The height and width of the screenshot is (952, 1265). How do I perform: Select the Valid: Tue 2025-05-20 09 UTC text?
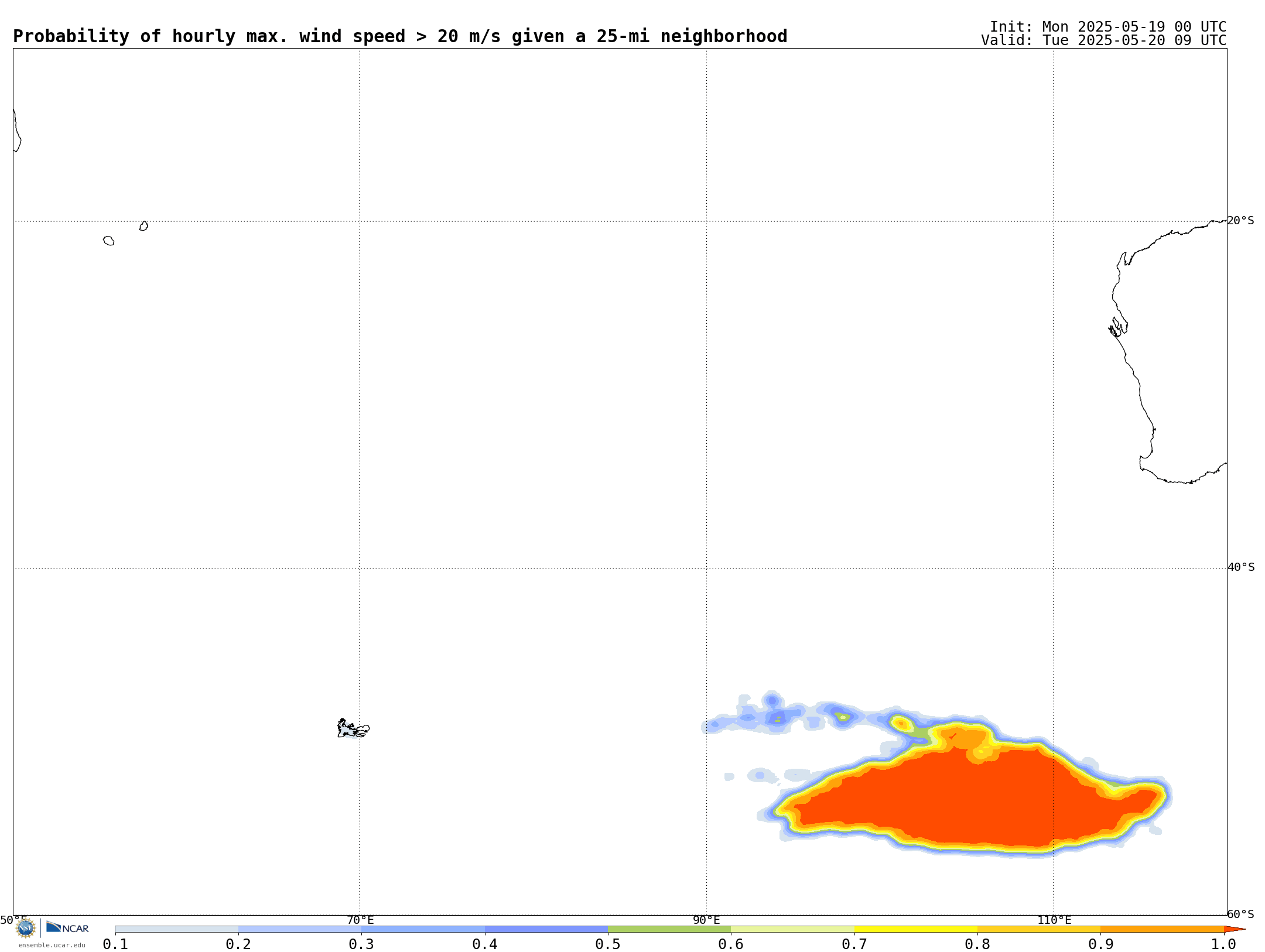pos(1104,40)
